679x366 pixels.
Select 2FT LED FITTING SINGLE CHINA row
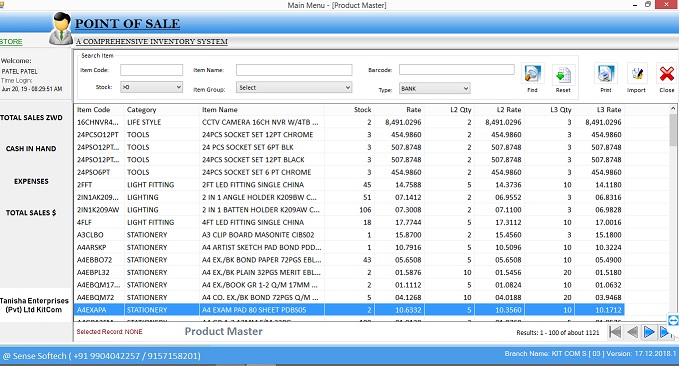[349, 185]
